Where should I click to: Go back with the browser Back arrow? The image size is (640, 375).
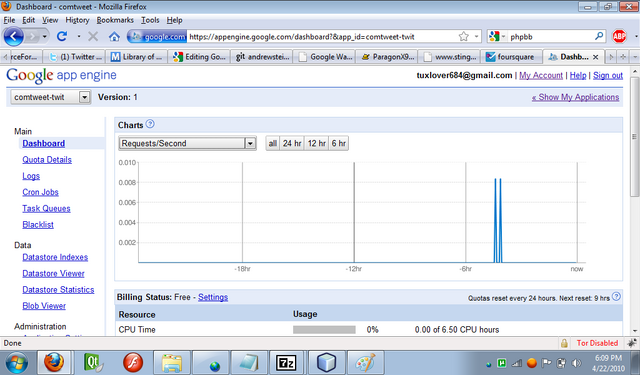pyautogui.click(x=14, y=37)
